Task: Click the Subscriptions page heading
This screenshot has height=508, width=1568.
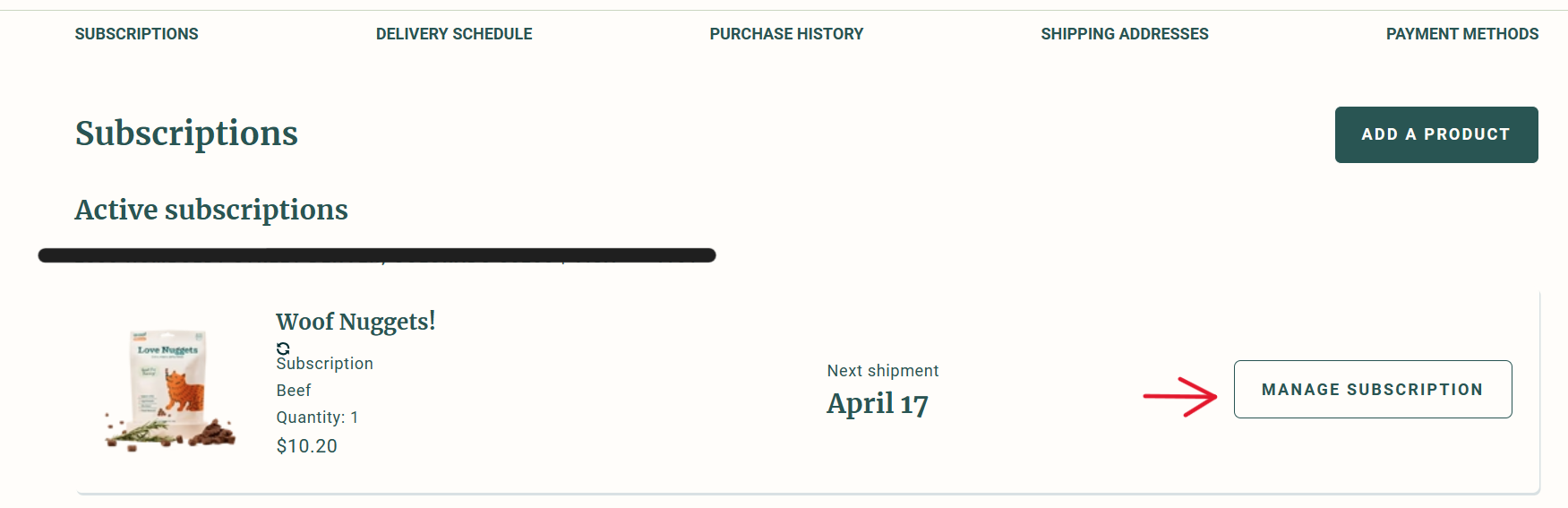Action: point(186,133)
